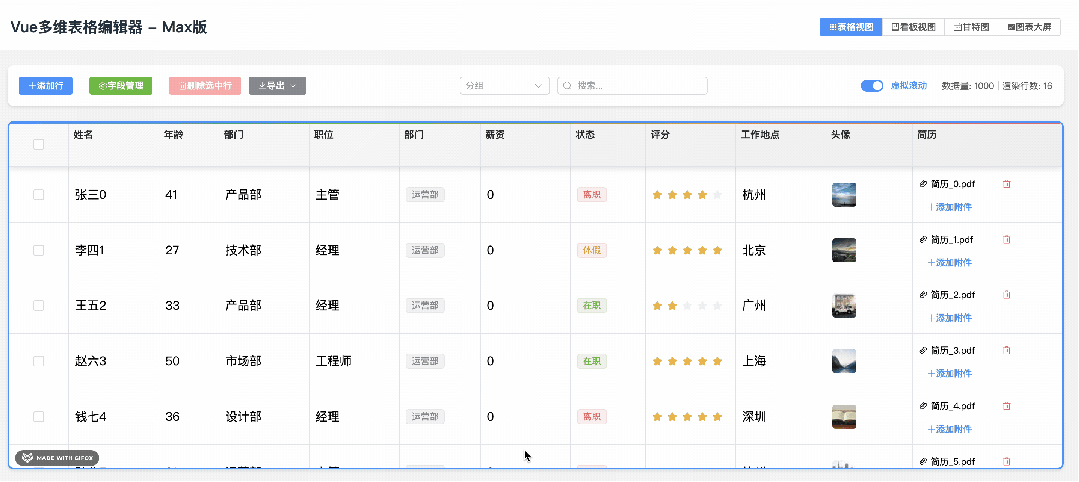Open the 分组 grouping dropdown

point(504,85)
